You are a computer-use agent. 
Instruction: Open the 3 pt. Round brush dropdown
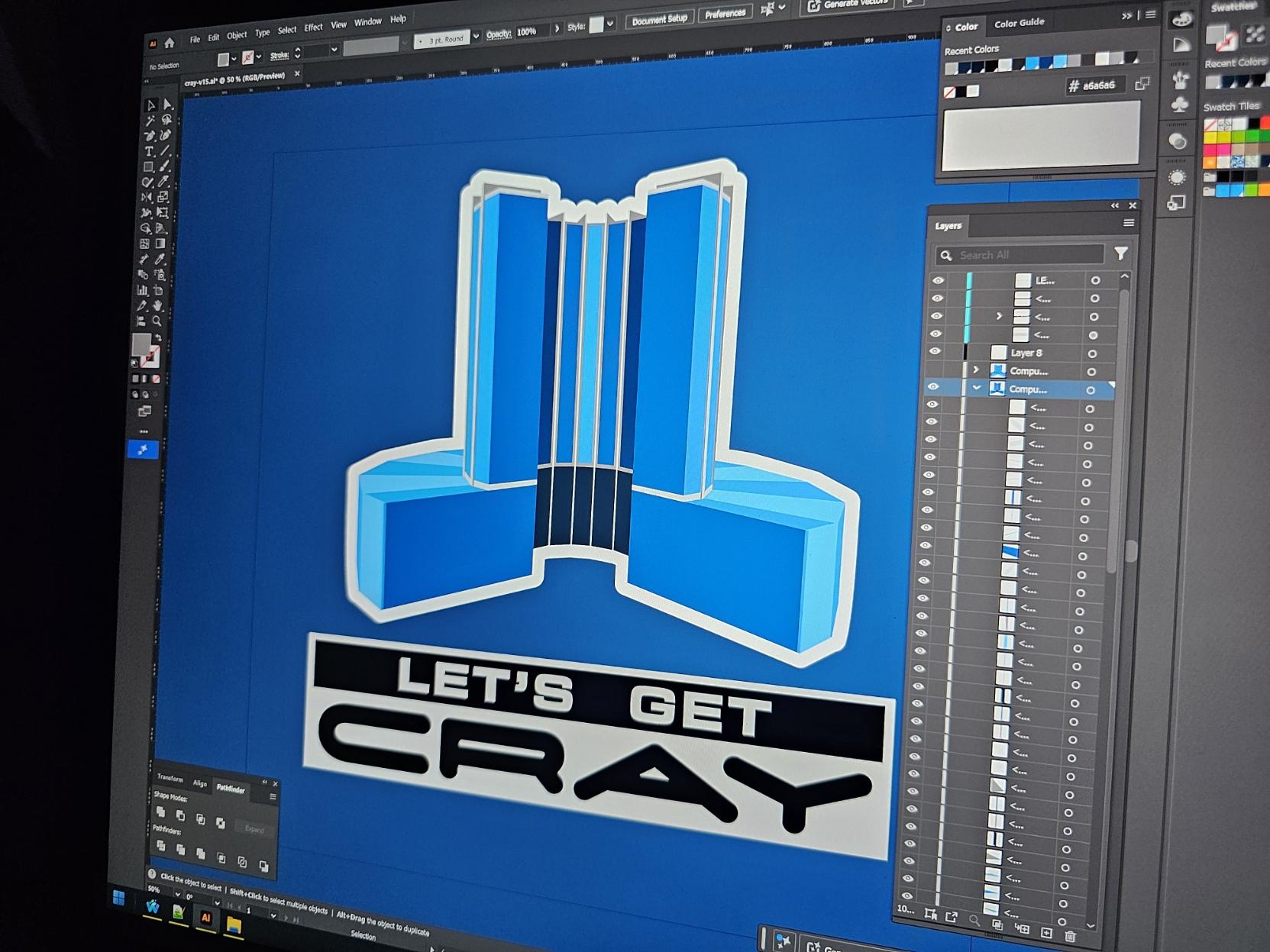tap(477, 36)
